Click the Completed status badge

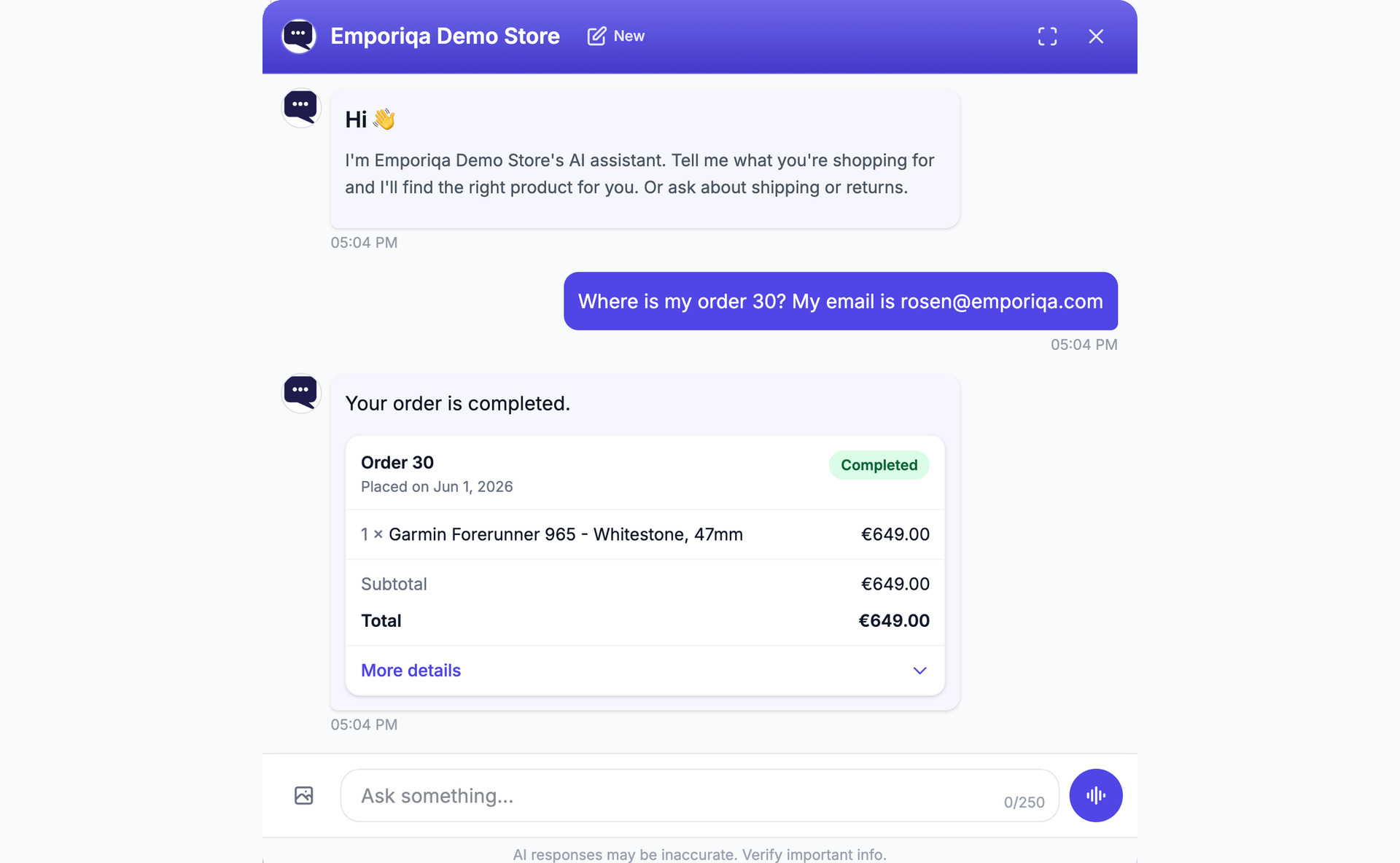(x=879, y=465)
